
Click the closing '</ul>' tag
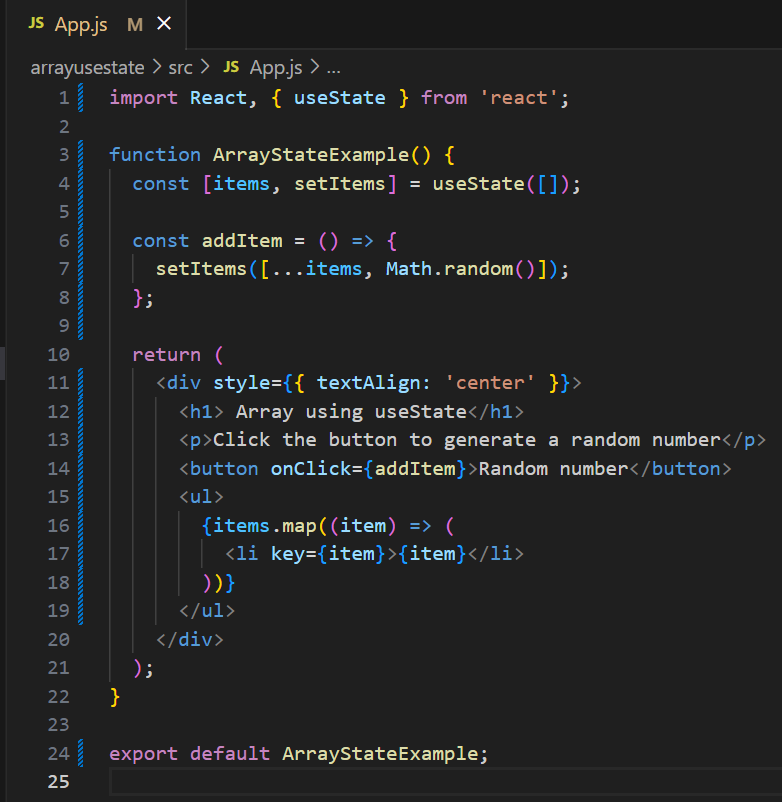(207, 611)
